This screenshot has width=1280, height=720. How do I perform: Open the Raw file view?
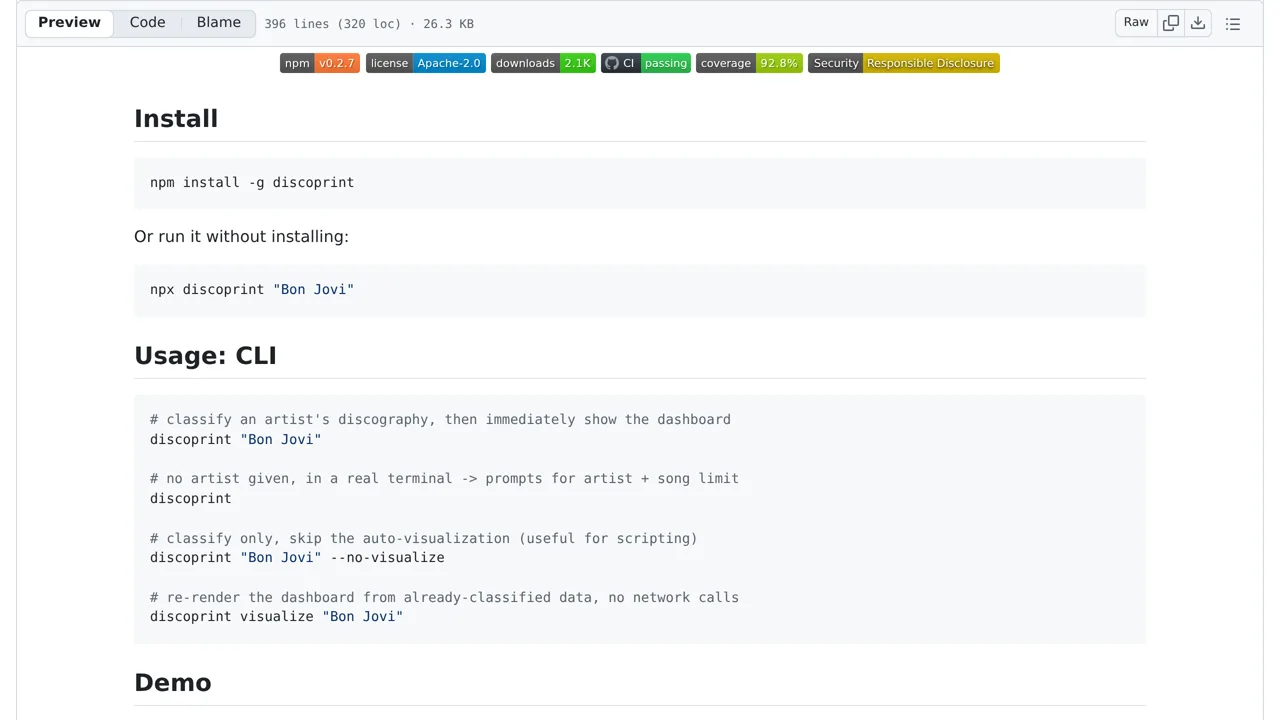(1136, 23)
